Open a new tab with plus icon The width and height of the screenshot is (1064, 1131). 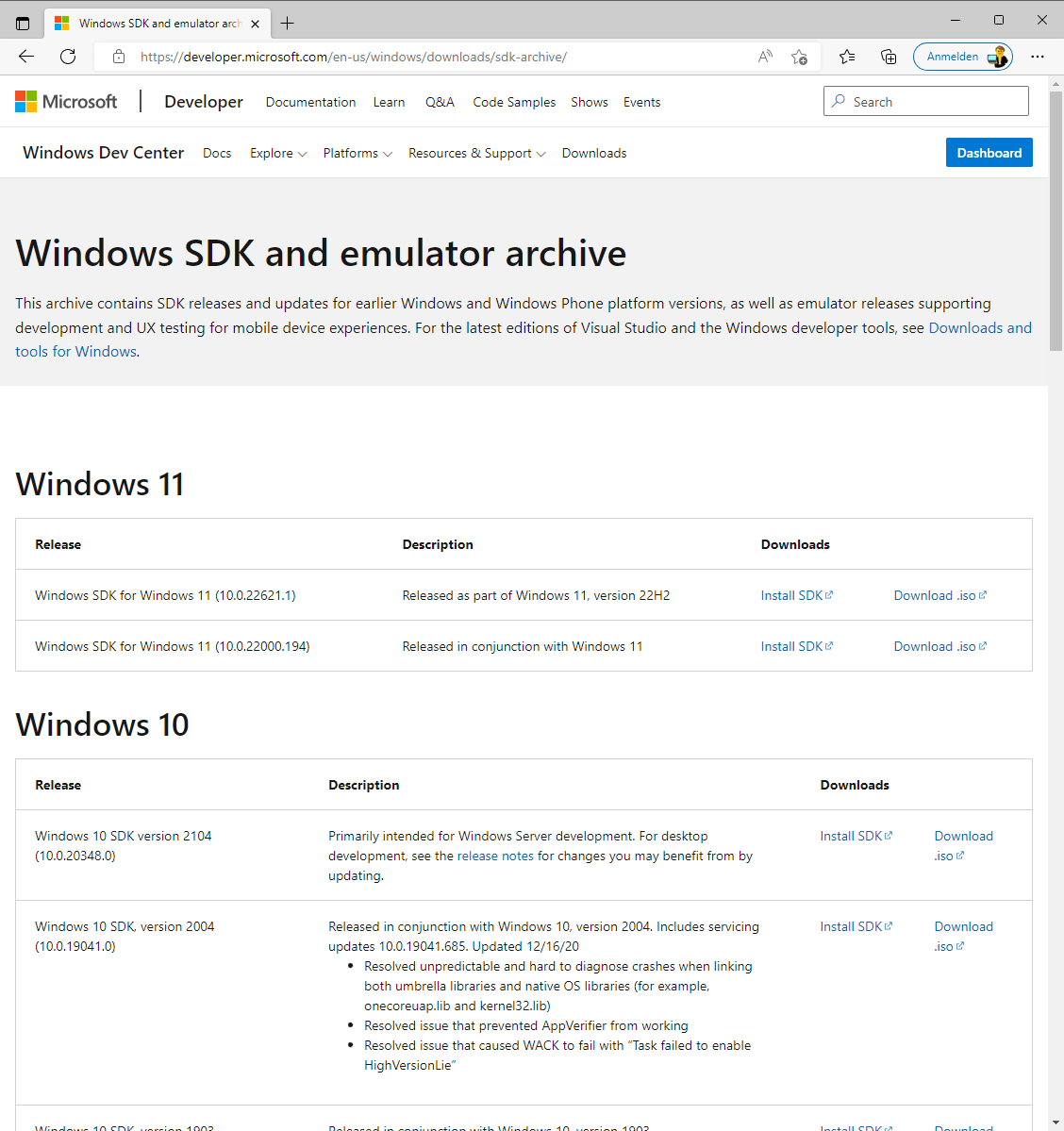coord(288,23)
